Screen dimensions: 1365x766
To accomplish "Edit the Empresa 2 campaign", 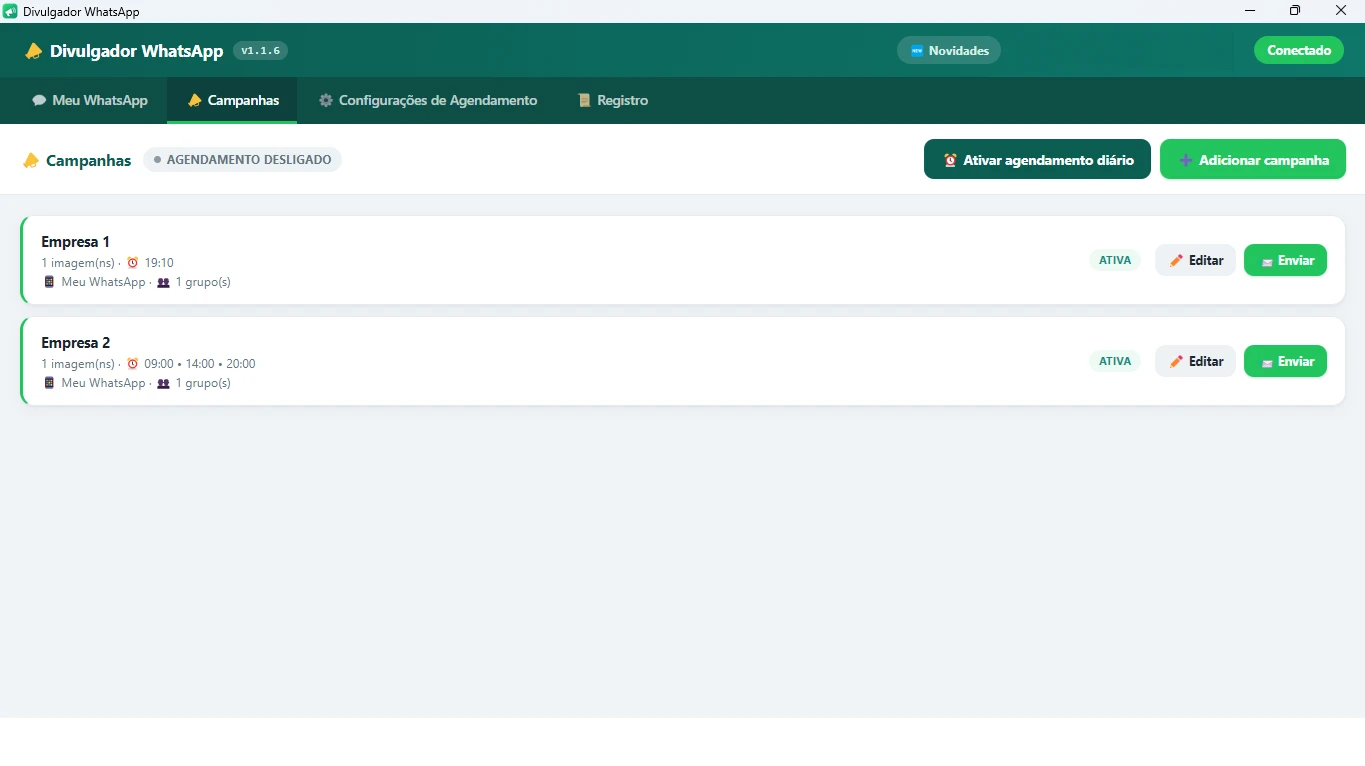I will coord(1195,361).
